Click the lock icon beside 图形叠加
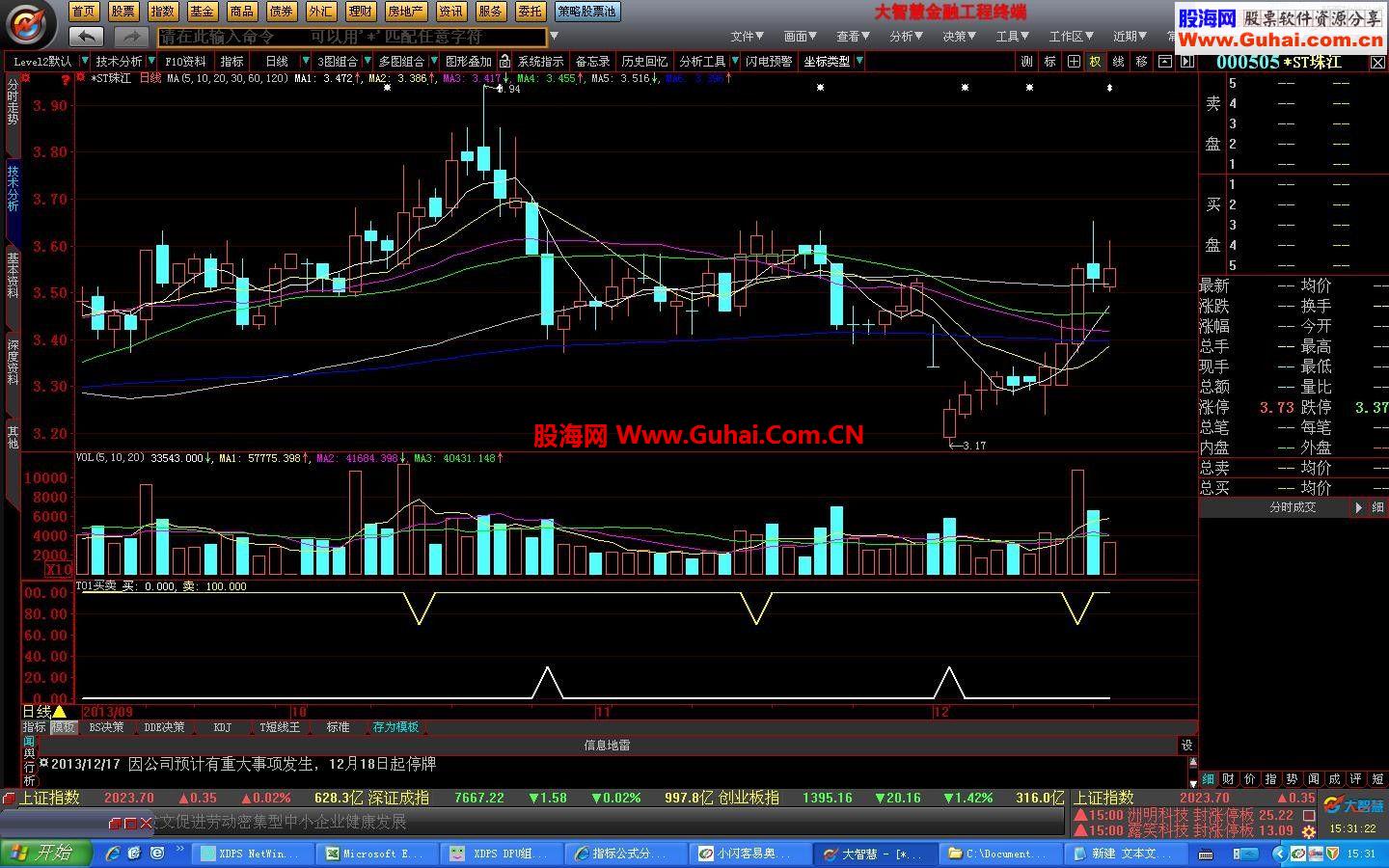The image size is (1389, 868). [504, 61]
